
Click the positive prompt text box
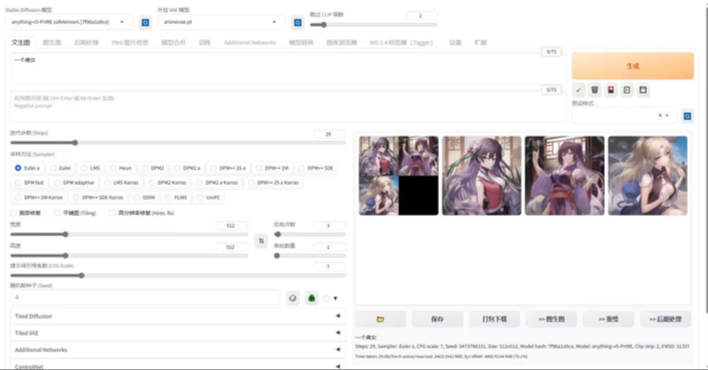pyautogui.click(x=288, y=69)
